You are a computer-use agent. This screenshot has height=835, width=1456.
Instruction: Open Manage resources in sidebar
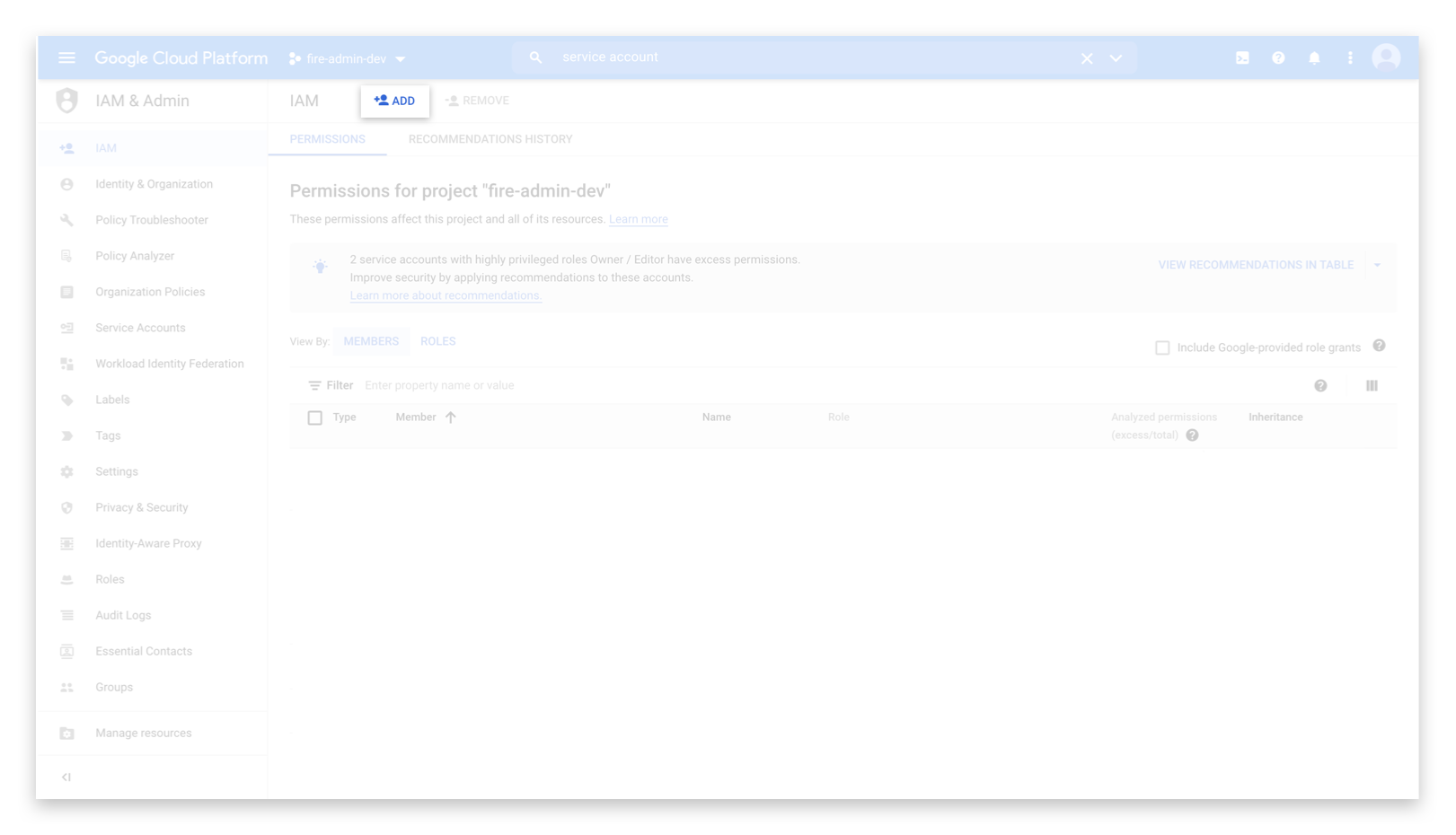(152, 734)
